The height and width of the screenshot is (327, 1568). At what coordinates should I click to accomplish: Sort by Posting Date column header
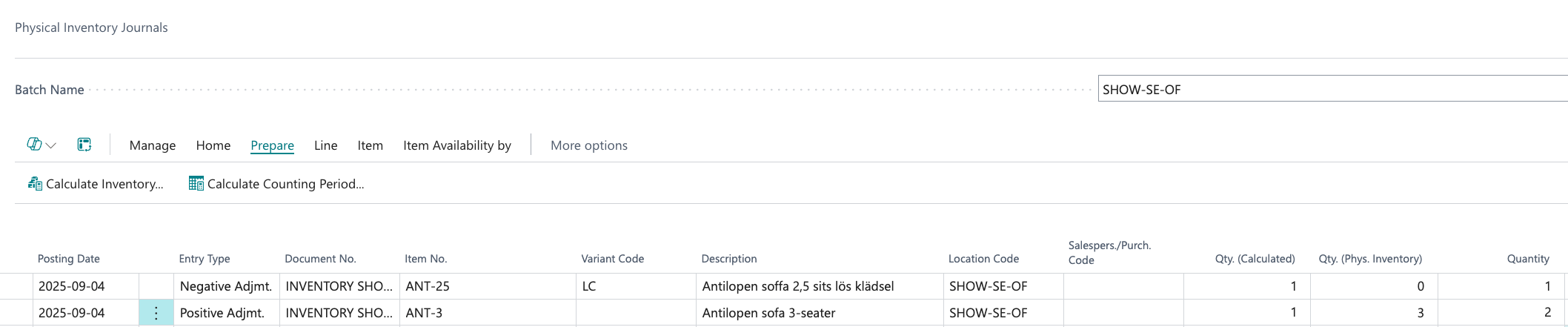[x=68, y=259]
